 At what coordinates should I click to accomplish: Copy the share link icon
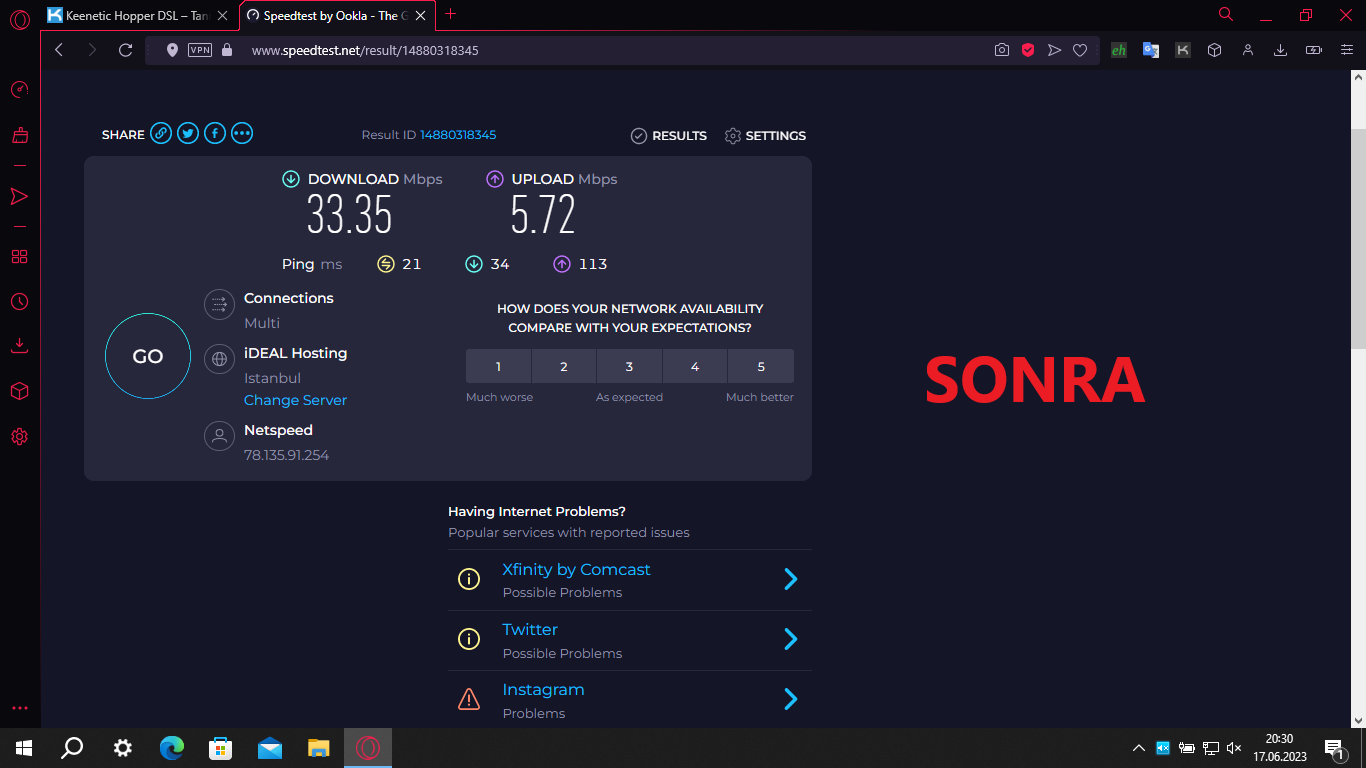pyautogui.click(x=161, y=133)
